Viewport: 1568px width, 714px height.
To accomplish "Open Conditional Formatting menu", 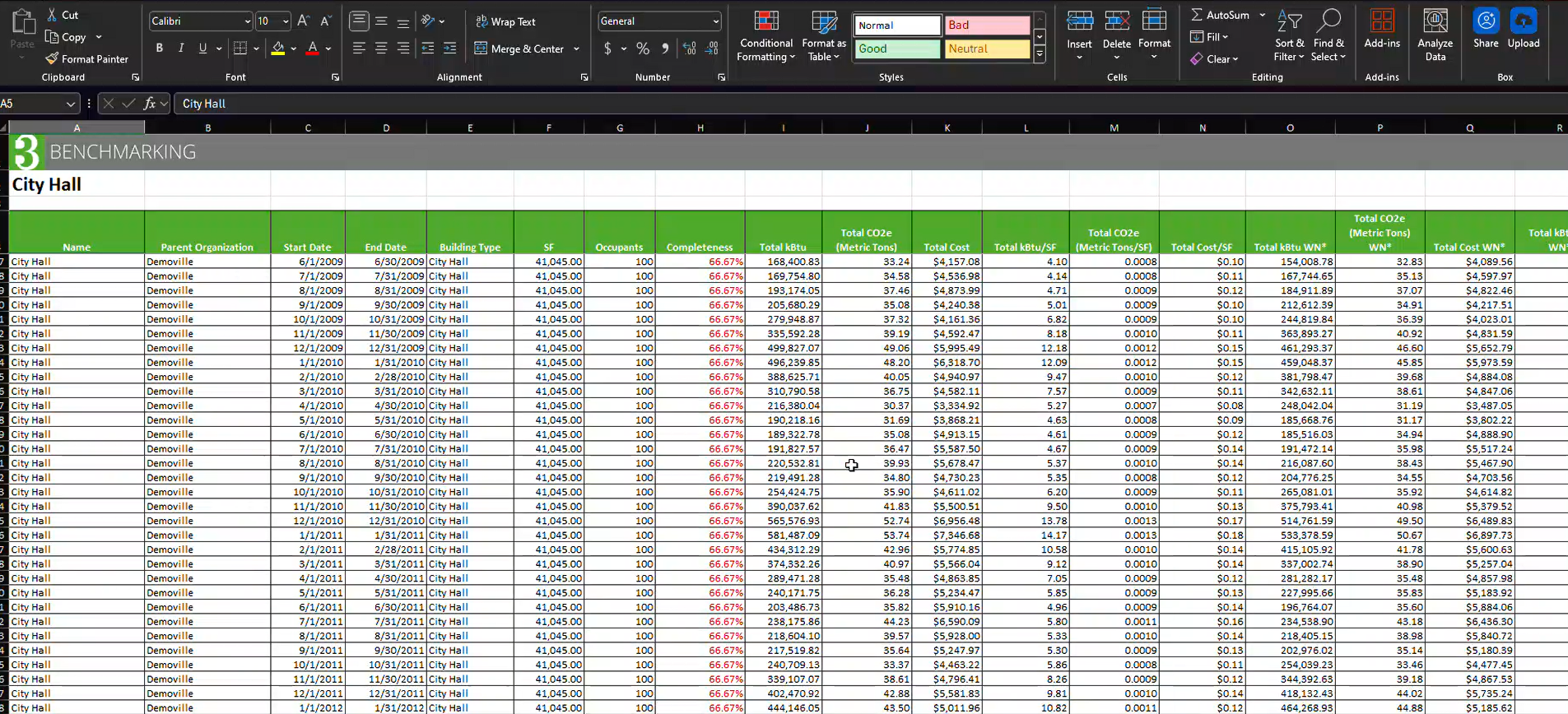I will pyautogui.click(x=765, y=36).
